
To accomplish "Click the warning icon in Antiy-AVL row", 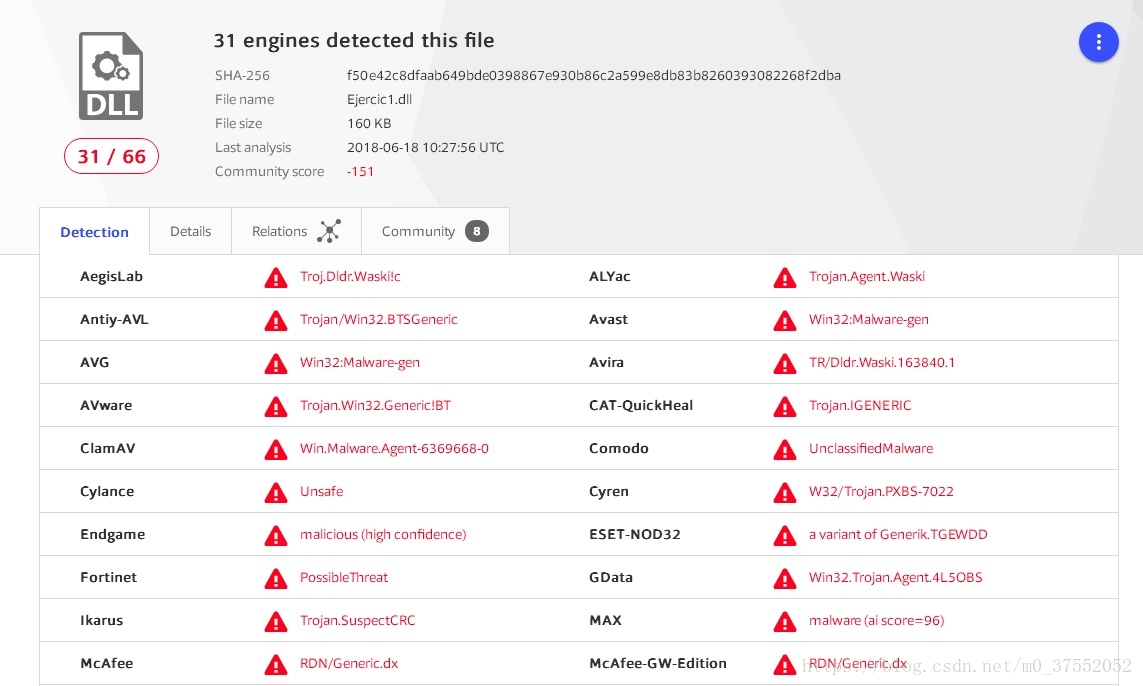I will coord(276,321).
